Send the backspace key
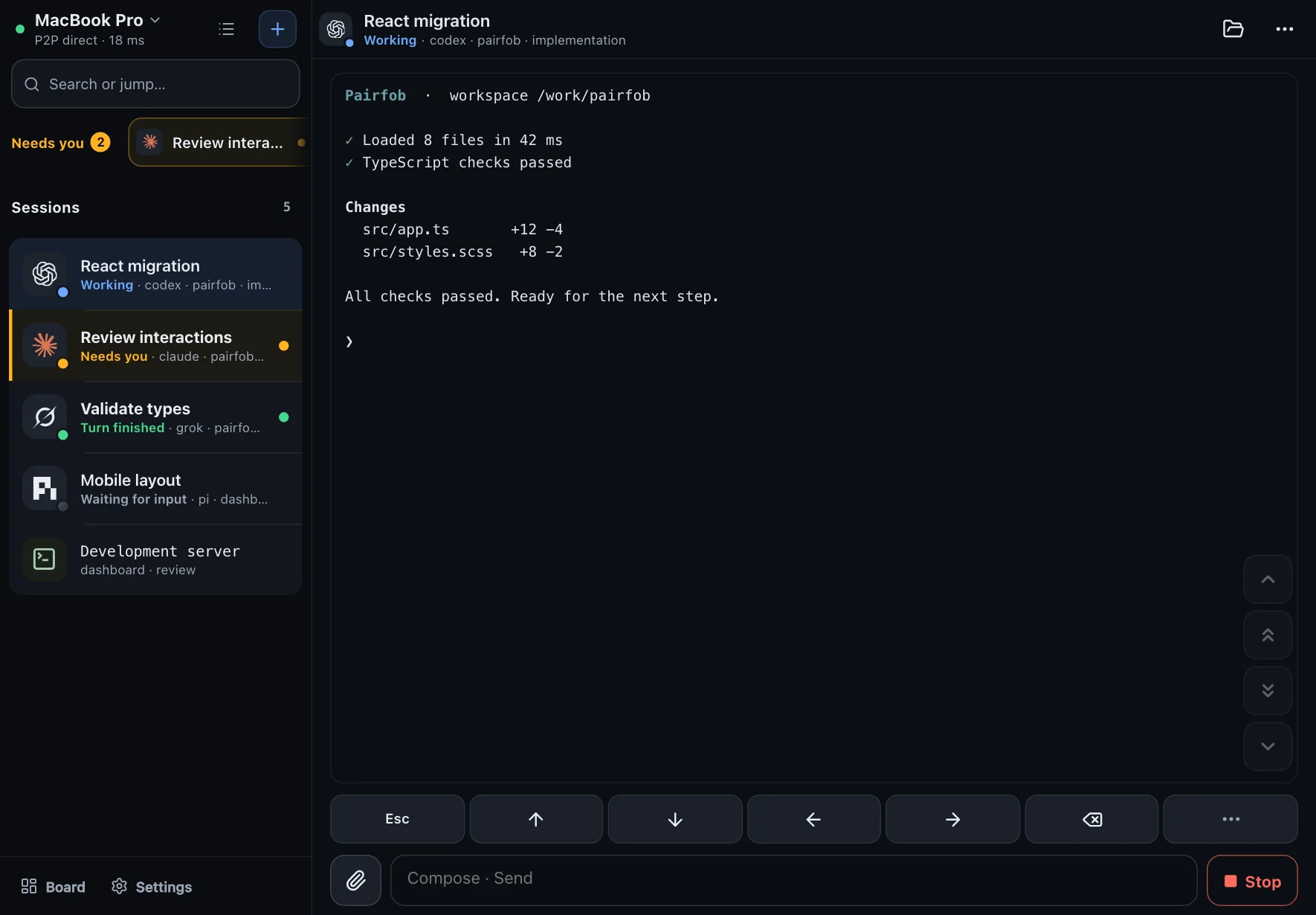This screenshot has width=1316, height=915. (1091, 819)
